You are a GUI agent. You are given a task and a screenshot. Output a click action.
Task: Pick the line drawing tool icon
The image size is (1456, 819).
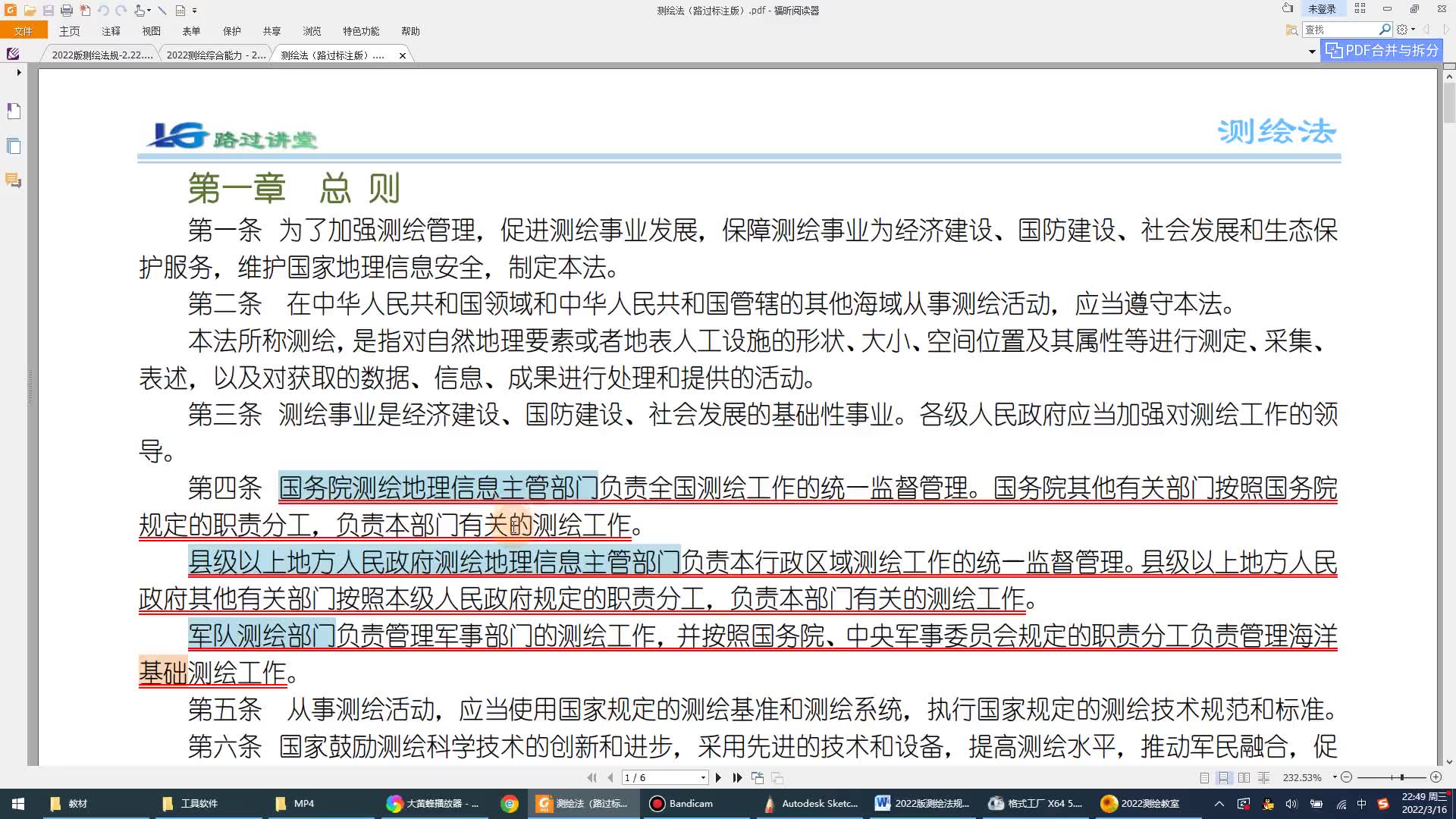162,11
